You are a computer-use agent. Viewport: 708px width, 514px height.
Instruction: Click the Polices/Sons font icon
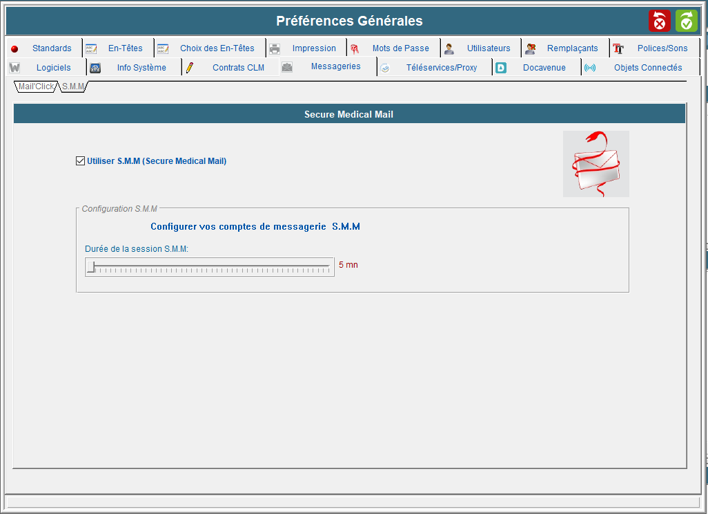coord(618,48)
